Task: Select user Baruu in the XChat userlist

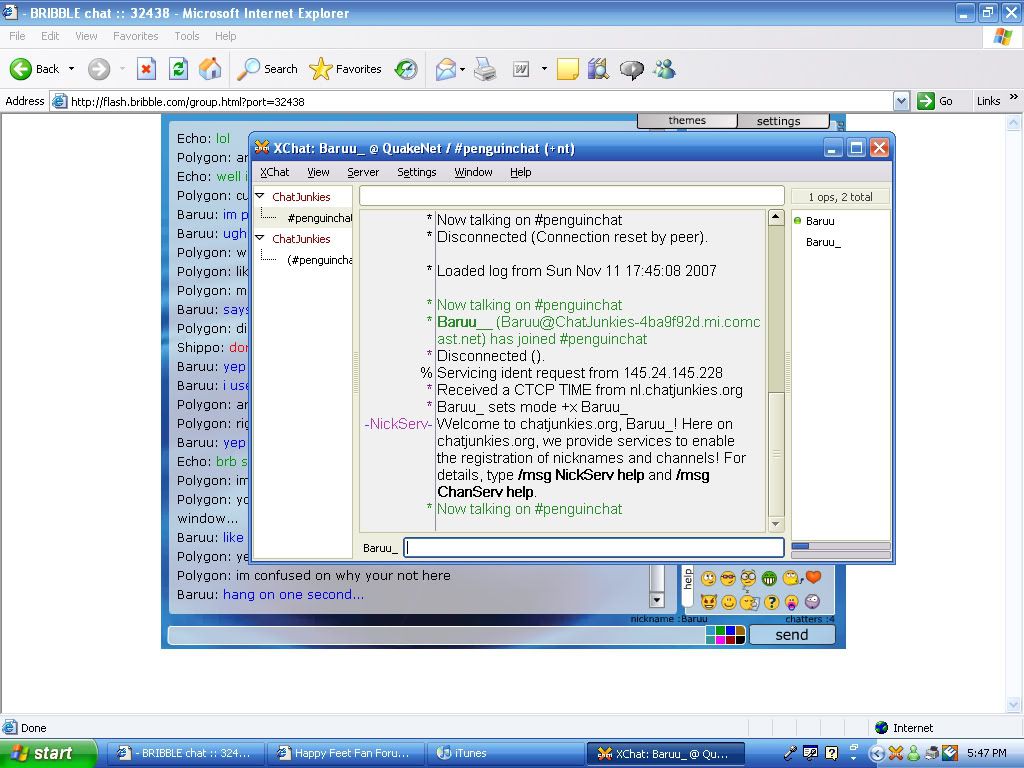Action: (820, 221)
